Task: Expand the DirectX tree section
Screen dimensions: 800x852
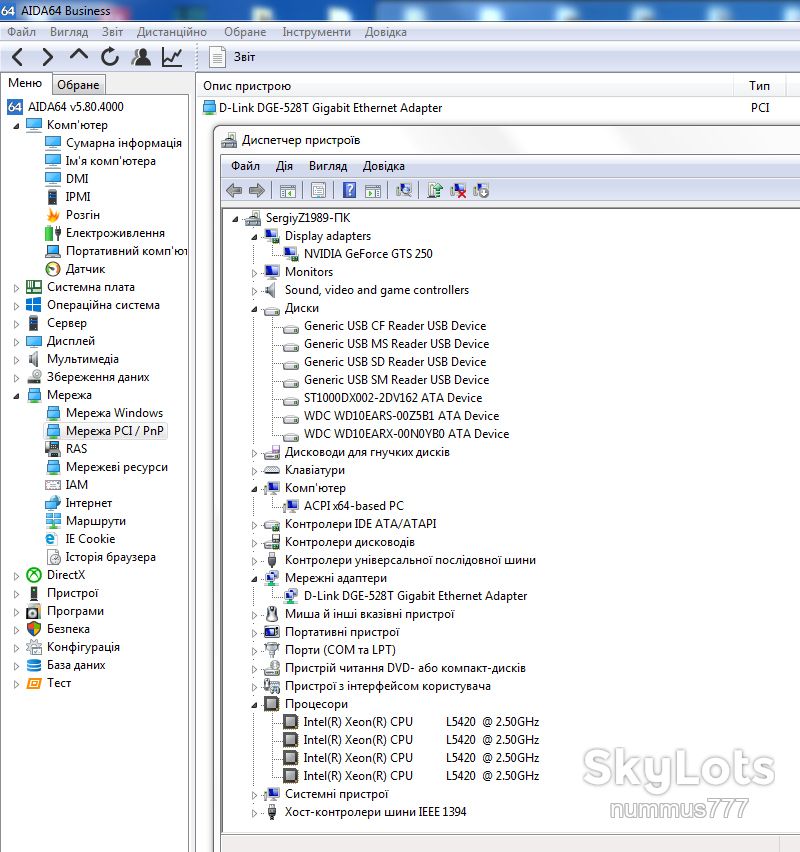Action: 16,575
